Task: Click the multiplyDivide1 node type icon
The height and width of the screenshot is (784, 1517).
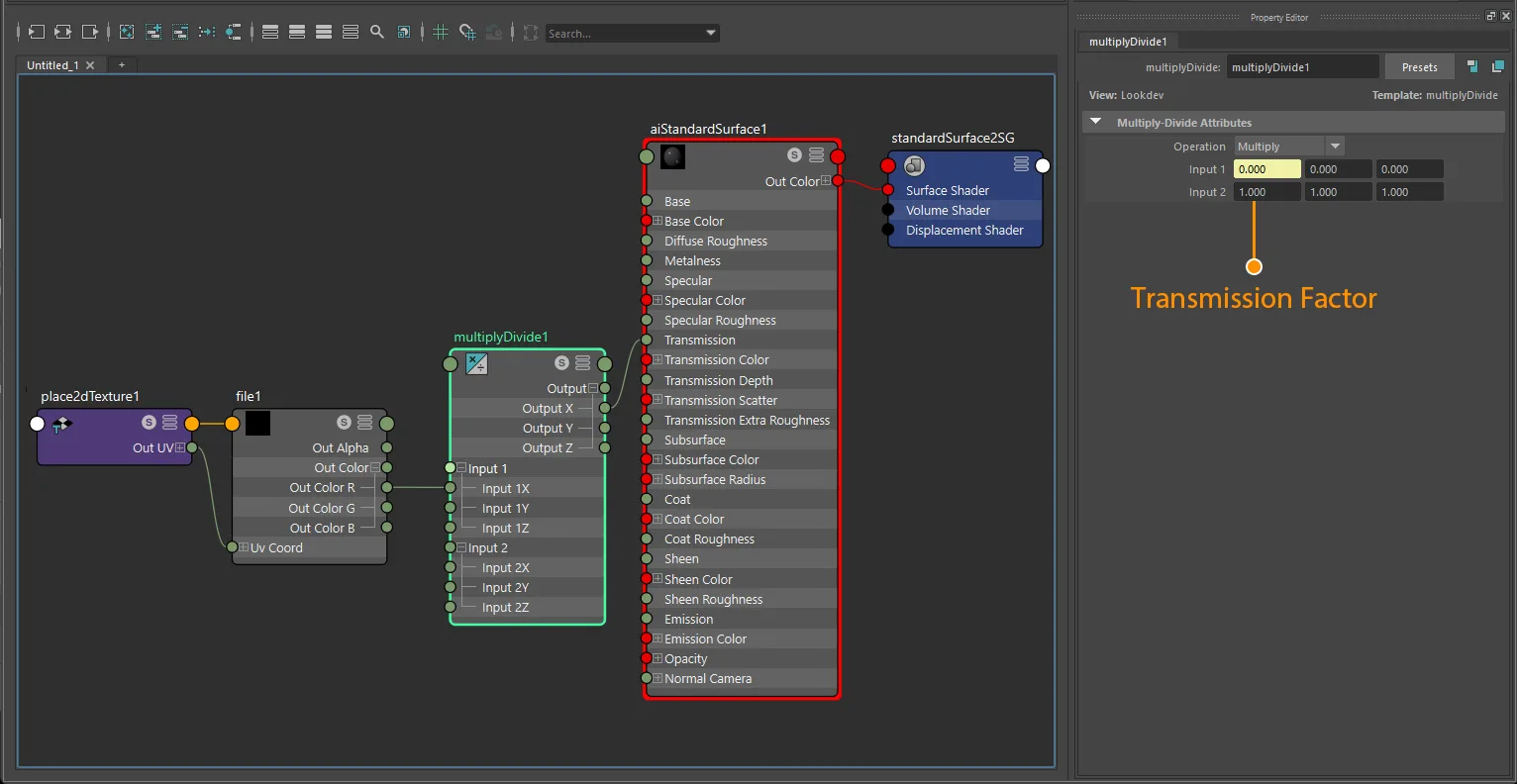Action: (476, 363)
